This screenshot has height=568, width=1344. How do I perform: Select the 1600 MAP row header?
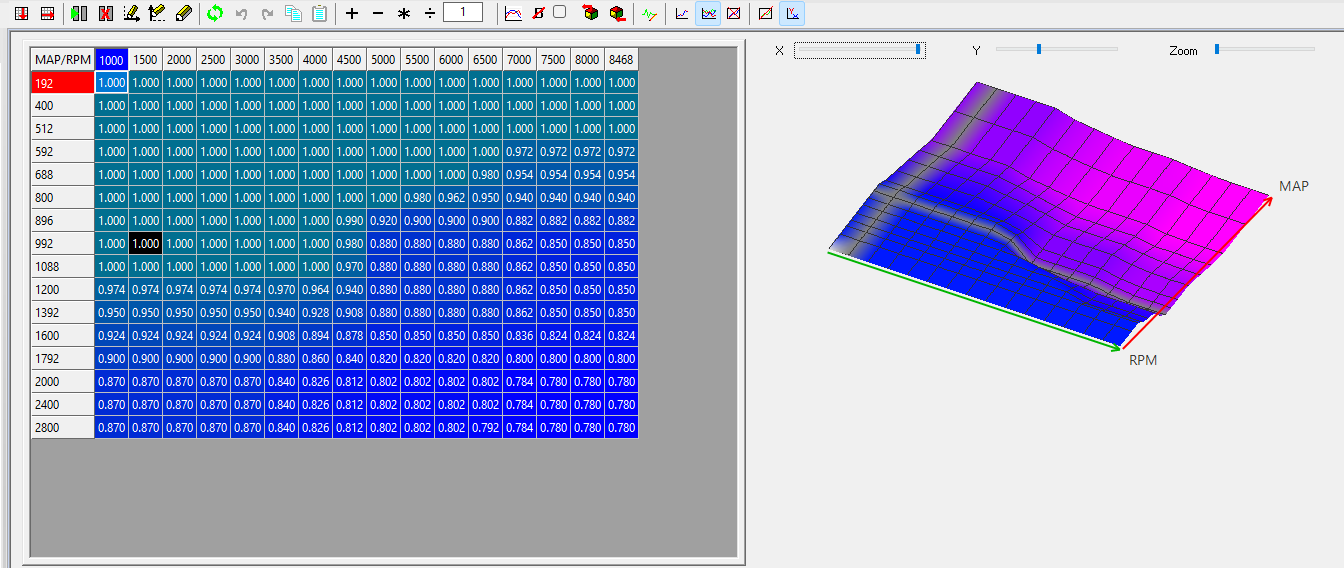click(x=63, y=336)
